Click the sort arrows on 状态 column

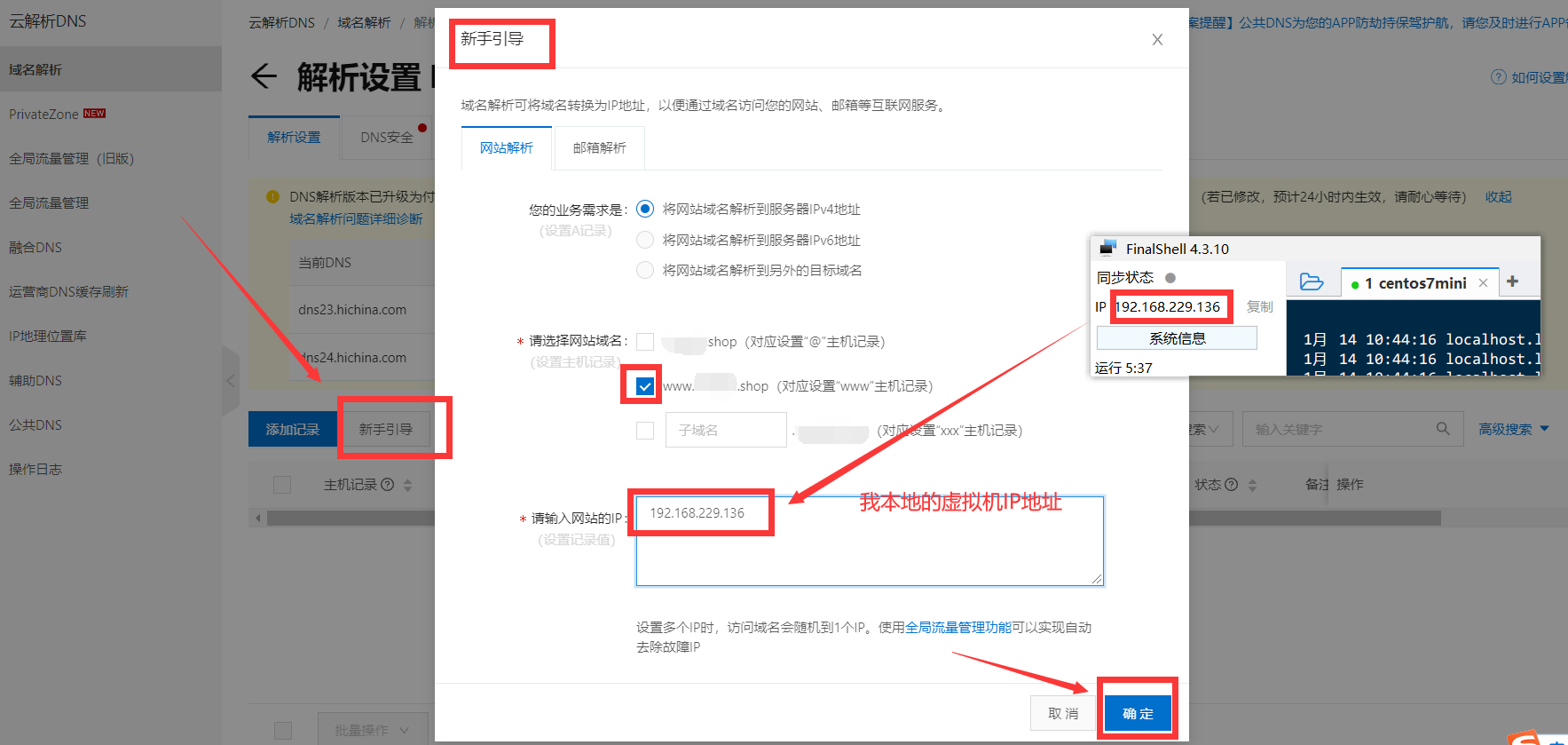coord(1252,485)
